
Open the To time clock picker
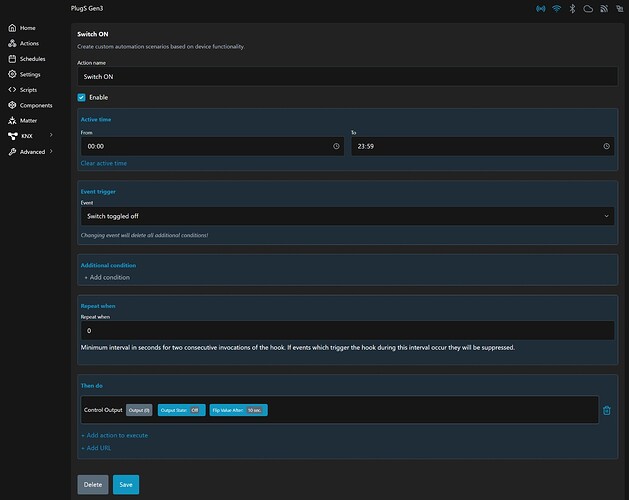[x=607, y=146]
